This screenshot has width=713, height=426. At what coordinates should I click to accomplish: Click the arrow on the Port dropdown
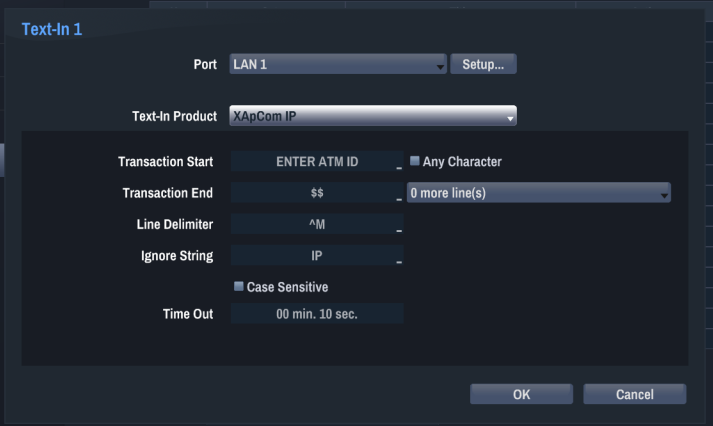440,67
